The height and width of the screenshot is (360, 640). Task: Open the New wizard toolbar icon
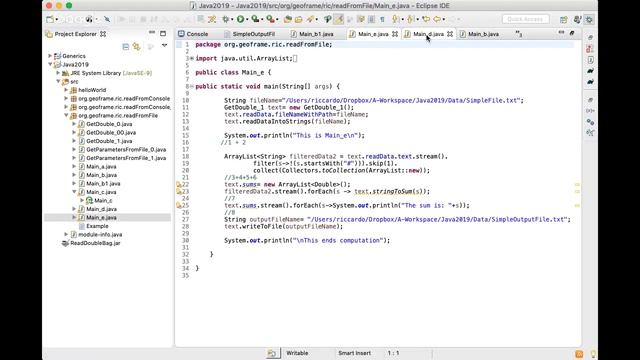(x=50, y=19)
